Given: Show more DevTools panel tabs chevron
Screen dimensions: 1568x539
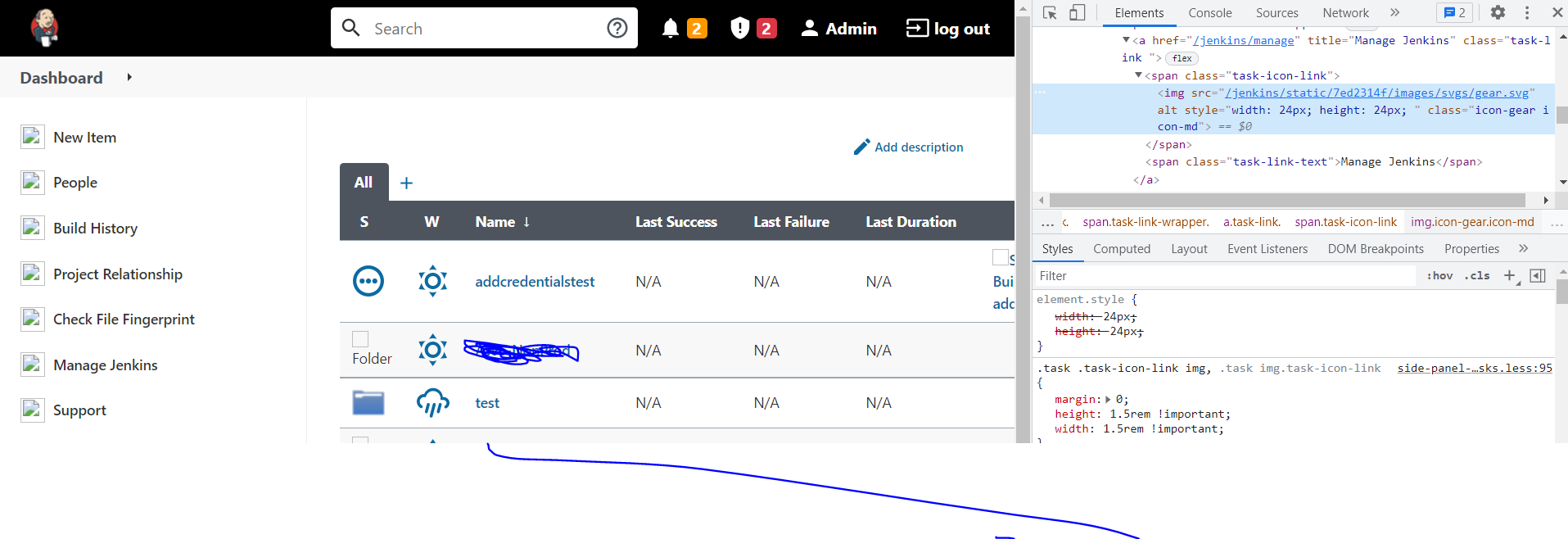Looking at the screenshot, I should click(x=1395, y=12).
